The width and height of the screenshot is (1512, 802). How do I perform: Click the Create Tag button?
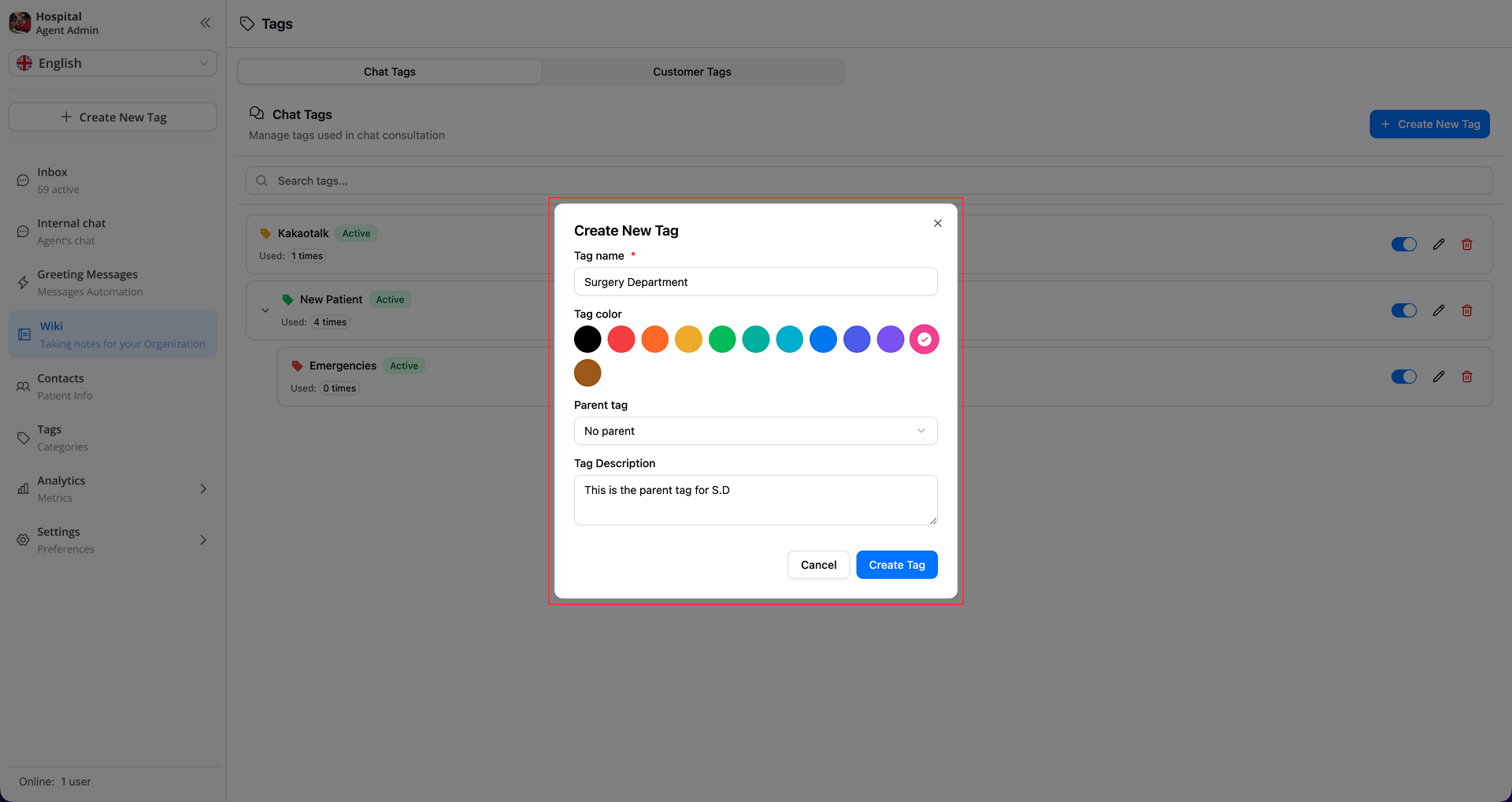[x=896, y=564]
